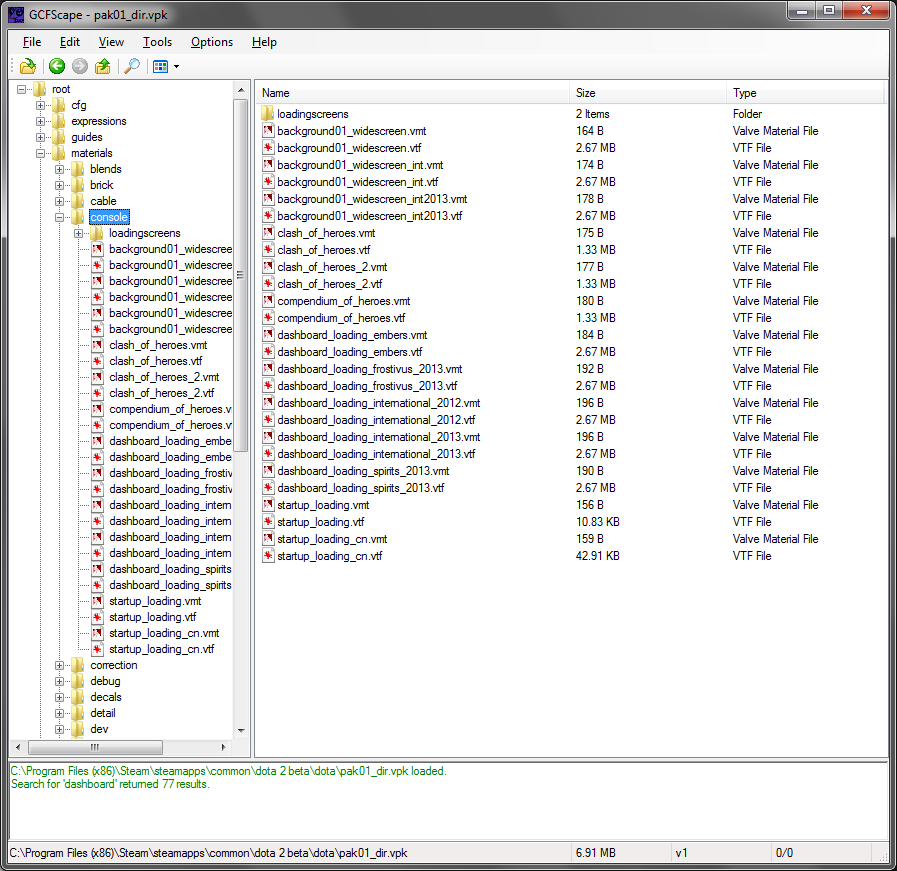
Task: Click icon of dashboard_loading_frostivus_2013.vmt in list
Action: tap(268, 369)
